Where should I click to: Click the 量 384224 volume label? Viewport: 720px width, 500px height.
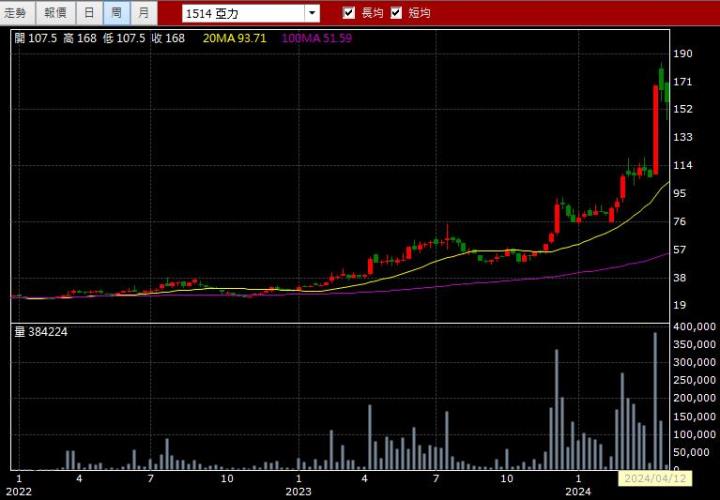(40, 331)
